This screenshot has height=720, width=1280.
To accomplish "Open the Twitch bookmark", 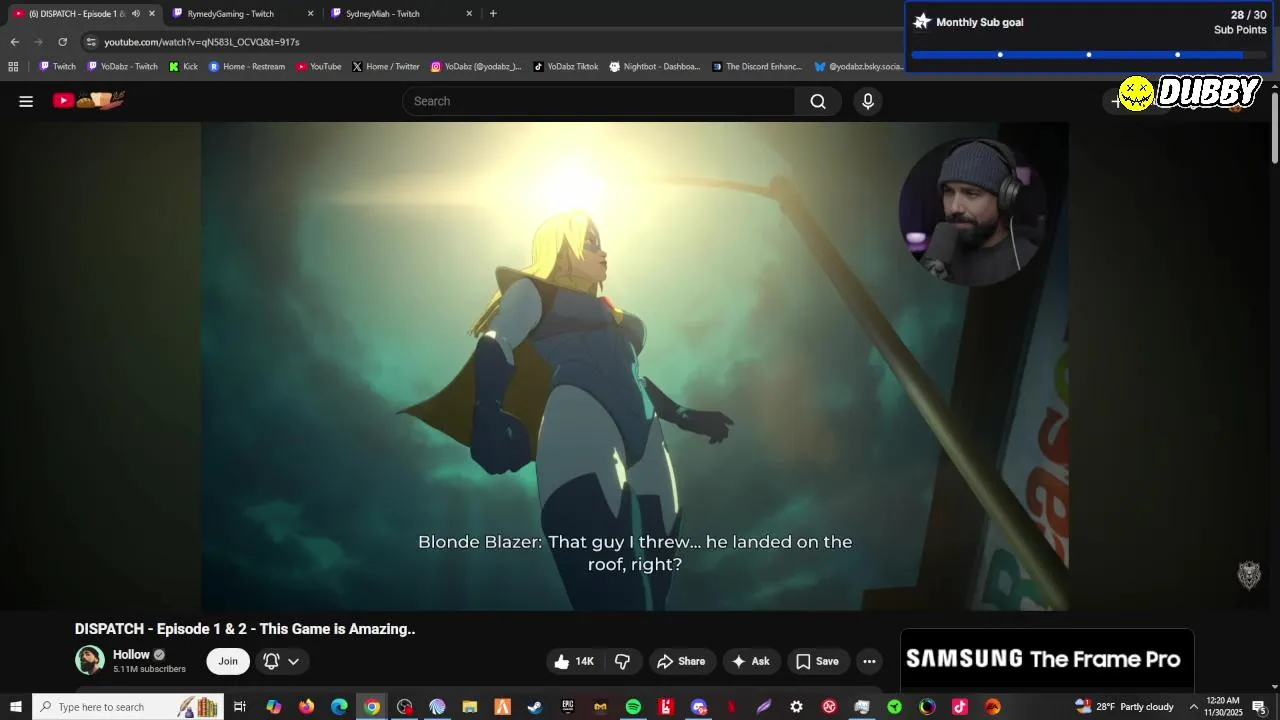I will point(57,67).
